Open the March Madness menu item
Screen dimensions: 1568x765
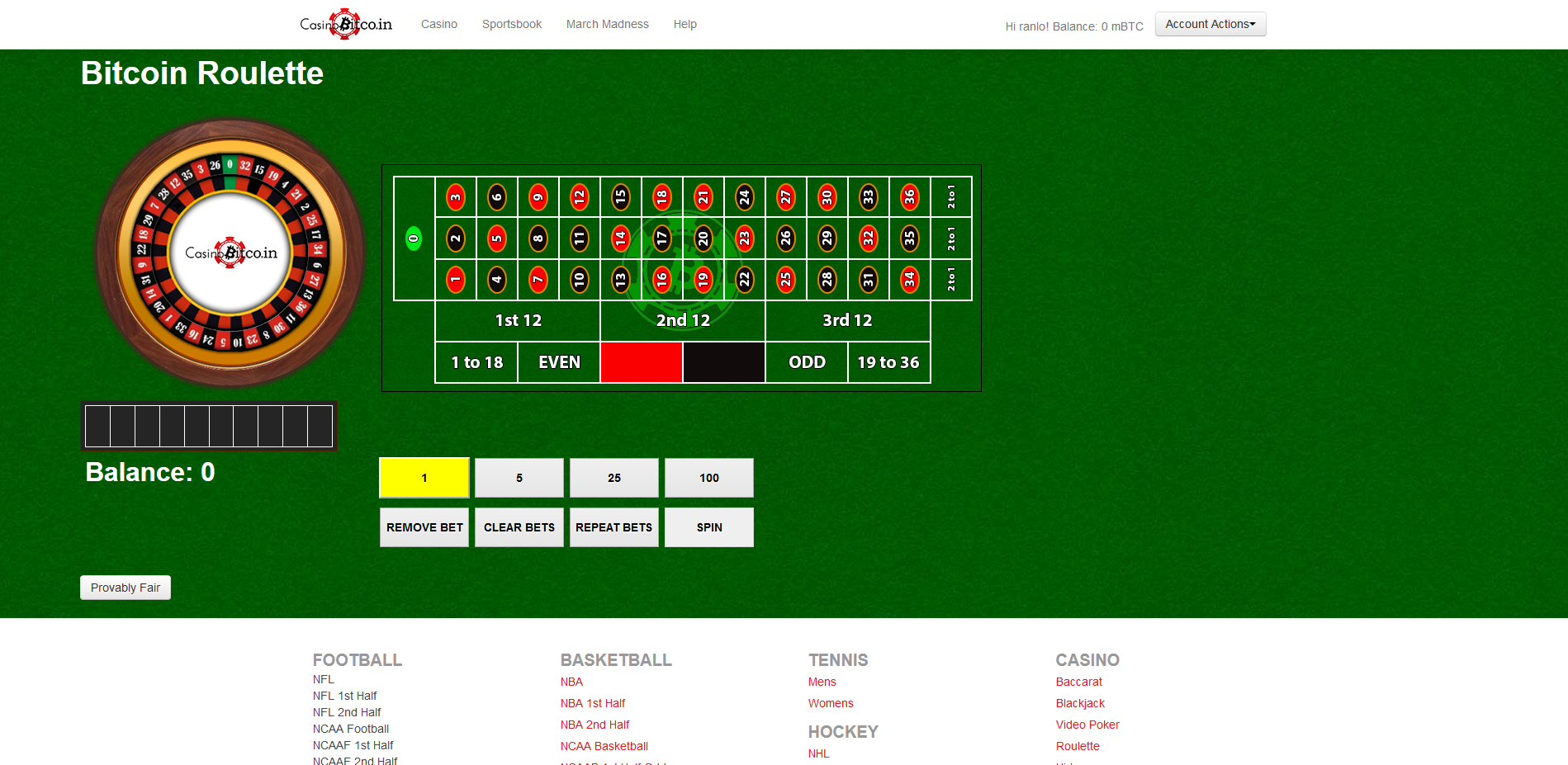tap(608, 24)
